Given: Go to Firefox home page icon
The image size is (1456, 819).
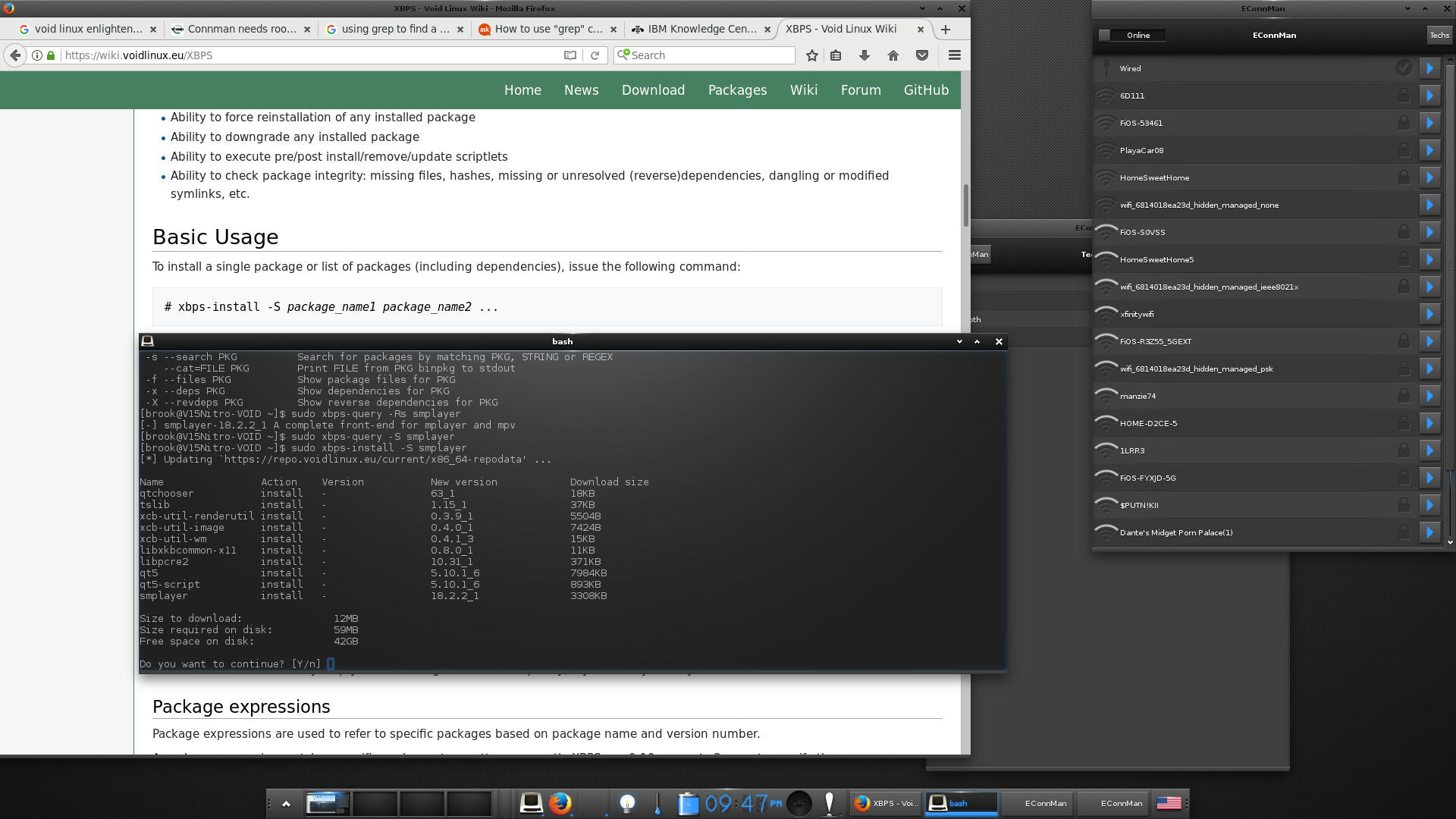Looking at the screenshot, I should coord(893,55).
